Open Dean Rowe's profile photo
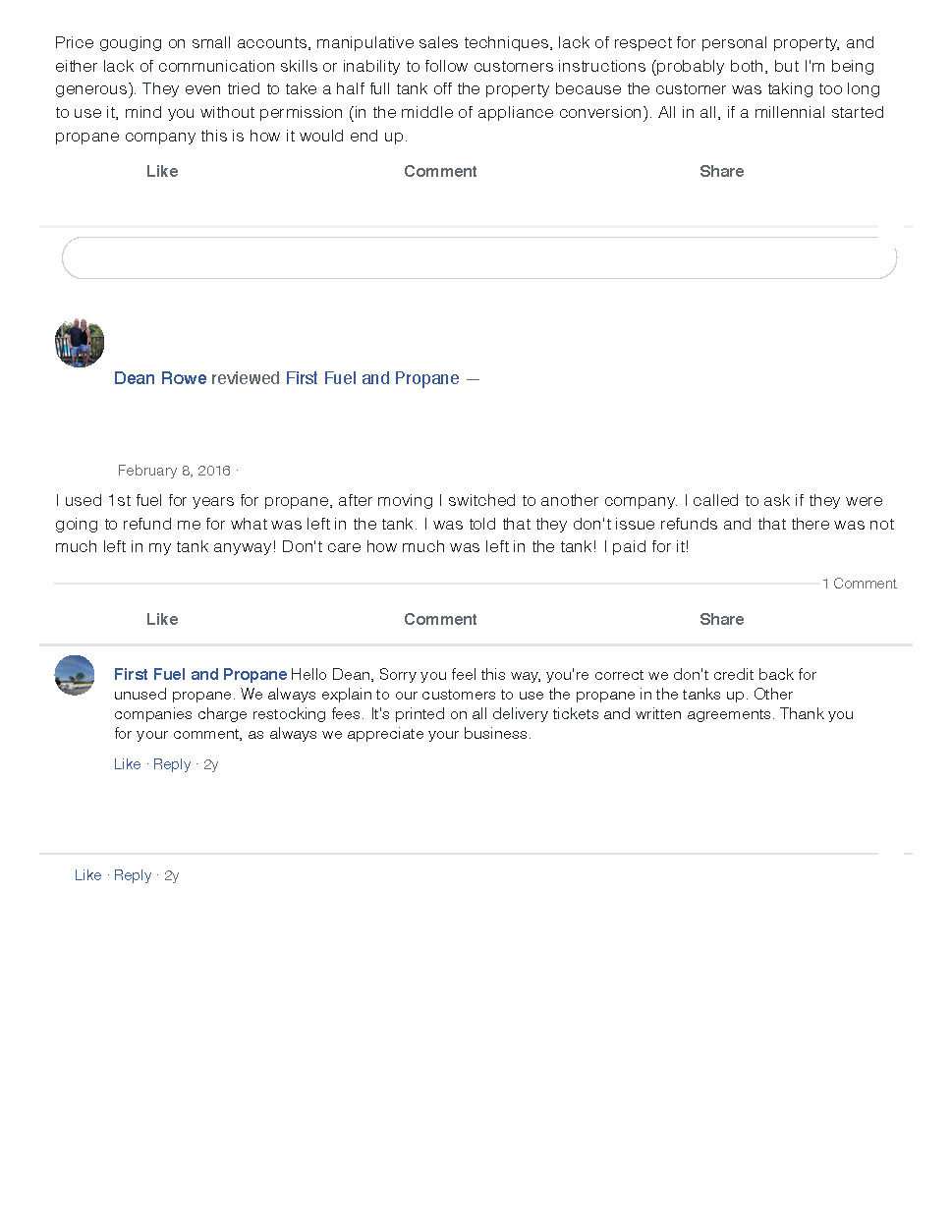Screen dimensions: 952x1232 pos(80,343)
